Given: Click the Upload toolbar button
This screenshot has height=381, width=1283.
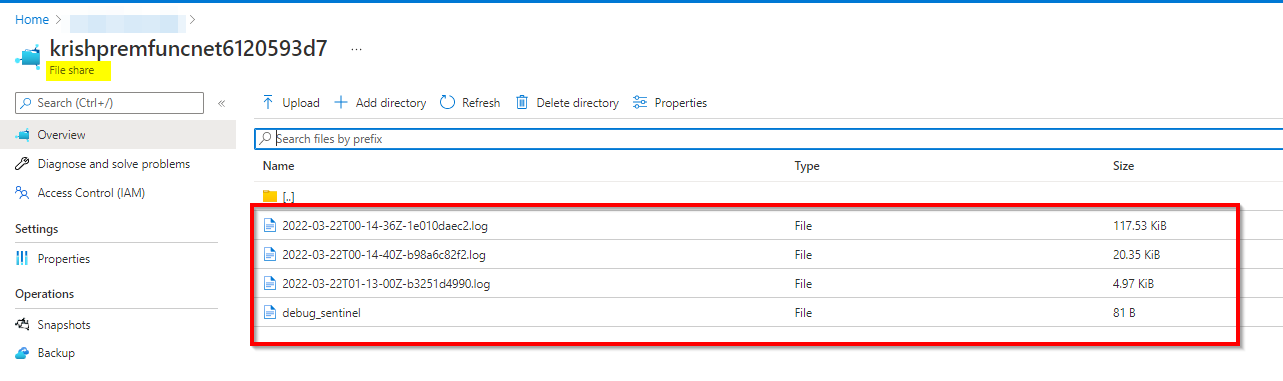Looking at the screenshot, I should coord(290,103).
